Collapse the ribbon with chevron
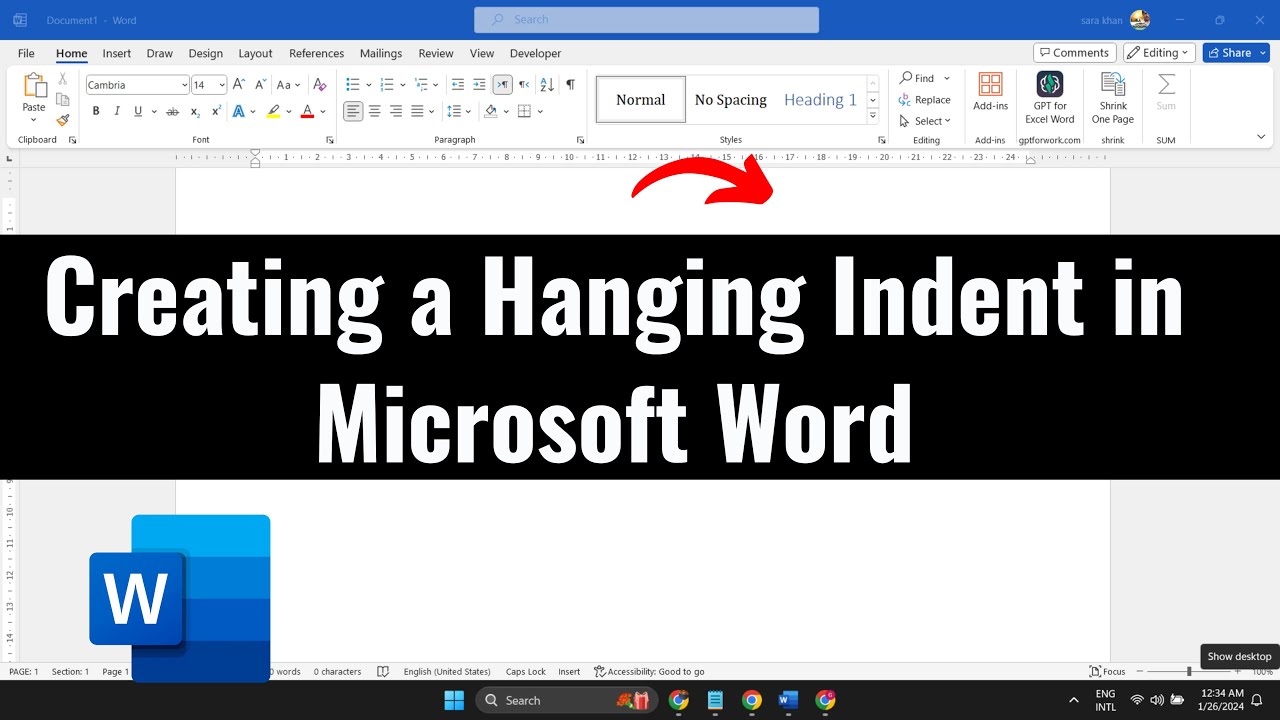 point(1262,137)
